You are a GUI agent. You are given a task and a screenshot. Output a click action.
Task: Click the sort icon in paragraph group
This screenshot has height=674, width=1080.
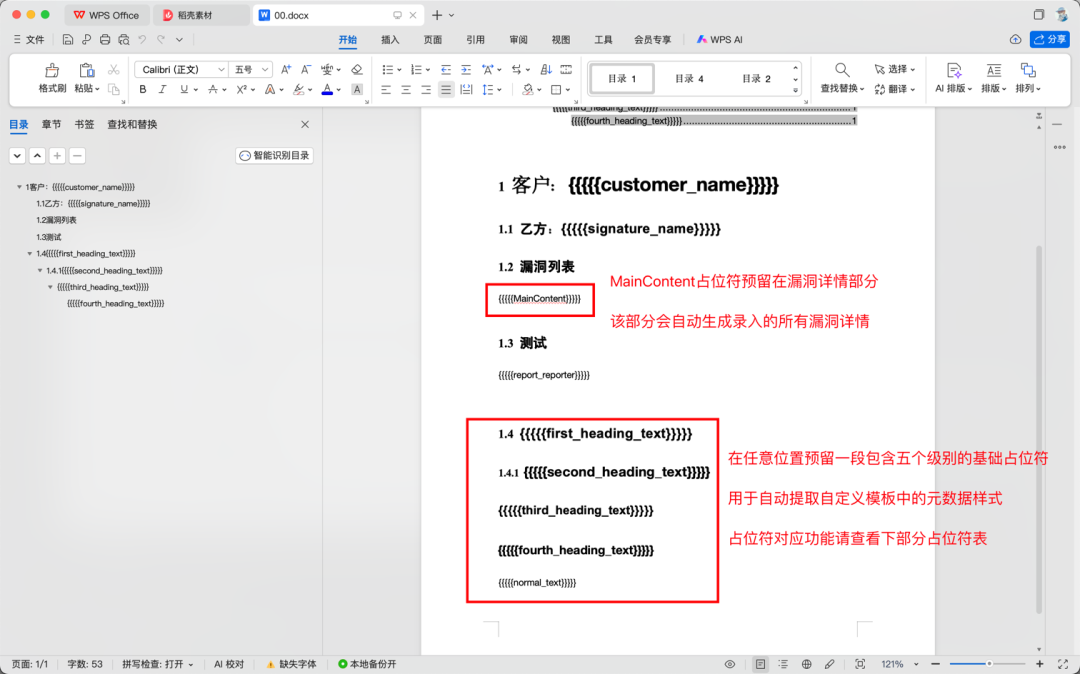click(546, 70)
